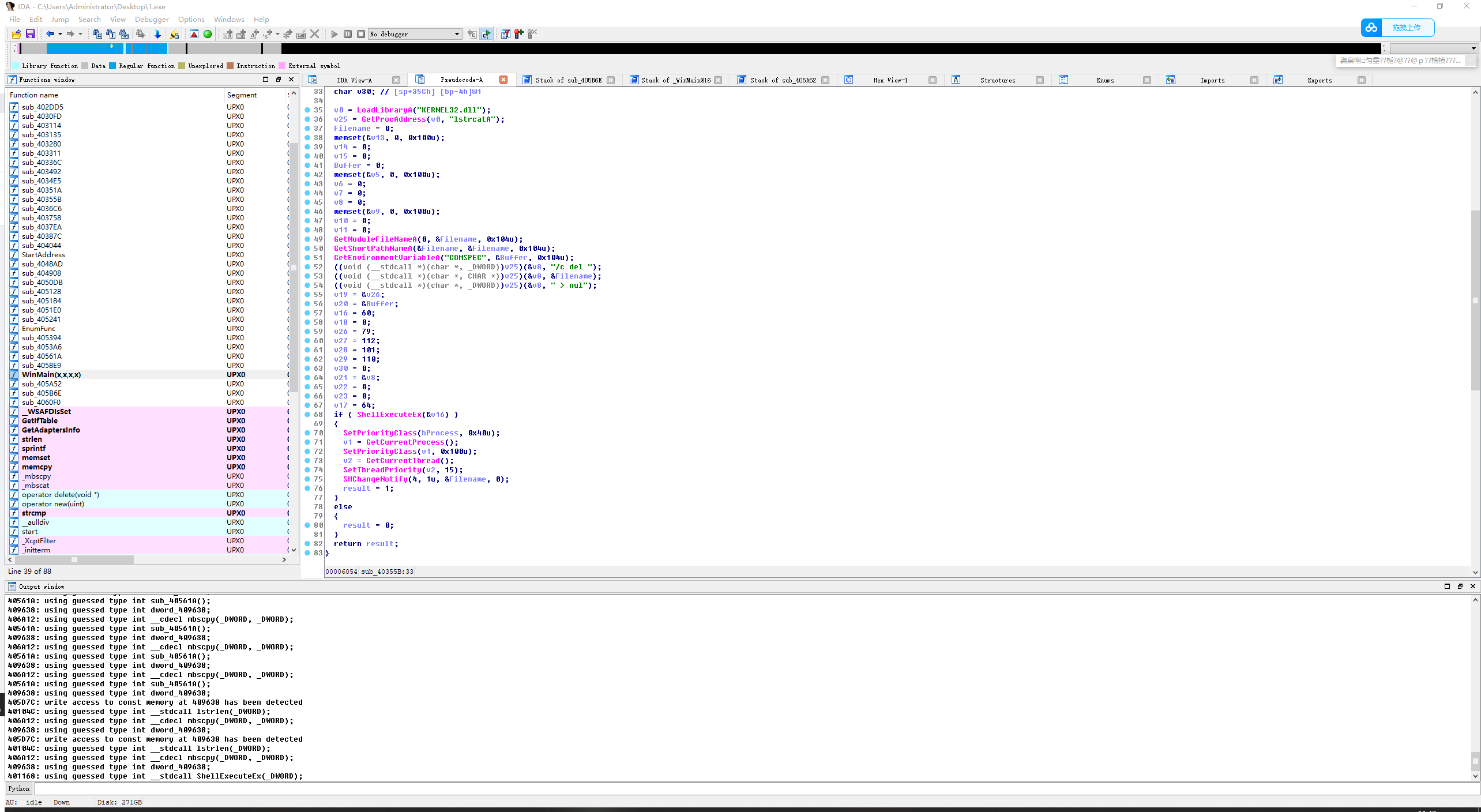Screen dimensions: 1481x812
Task: Select the StartAddress function in list
Action: click(x=43, y=254)
